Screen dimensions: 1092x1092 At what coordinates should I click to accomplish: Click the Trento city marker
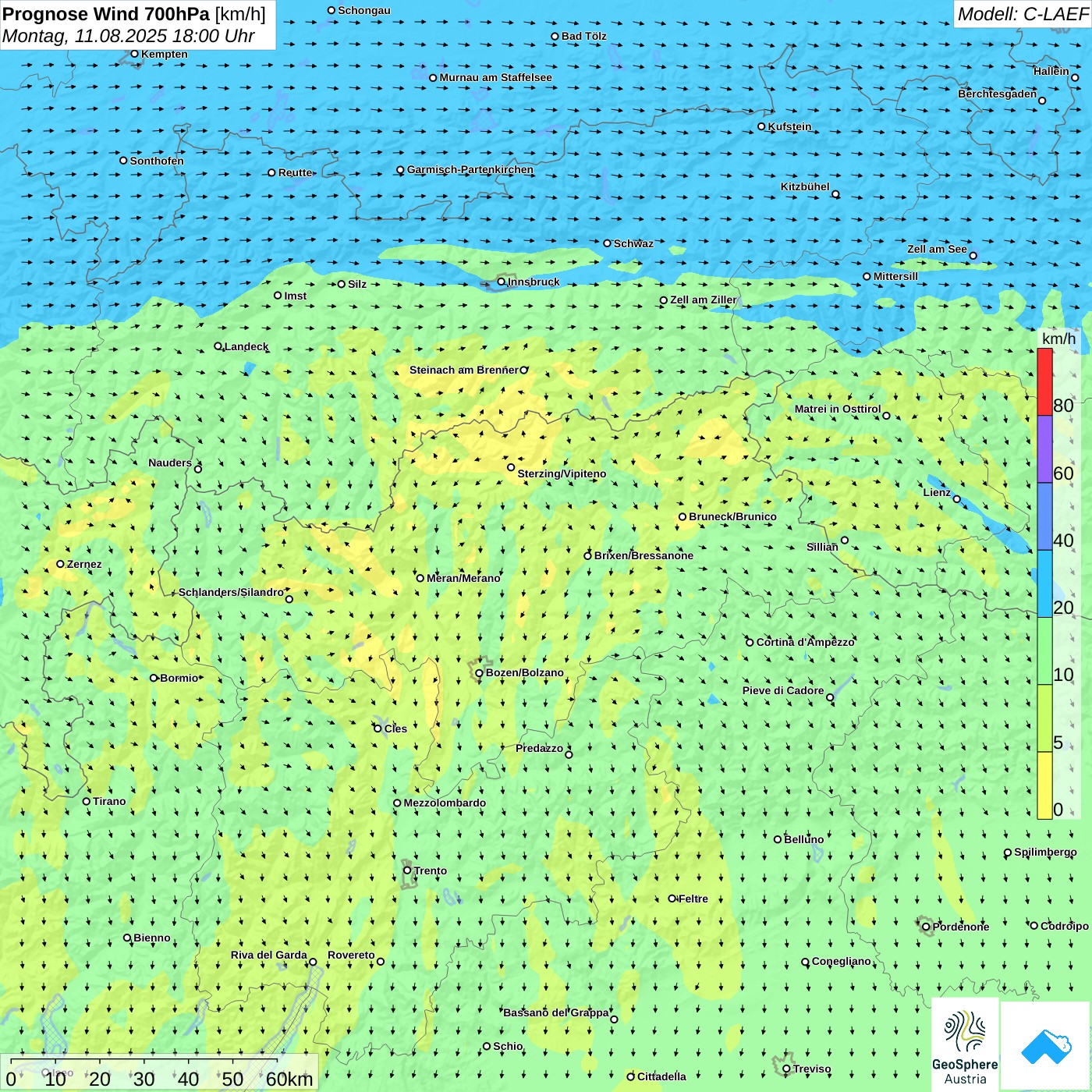click(407, 870)
